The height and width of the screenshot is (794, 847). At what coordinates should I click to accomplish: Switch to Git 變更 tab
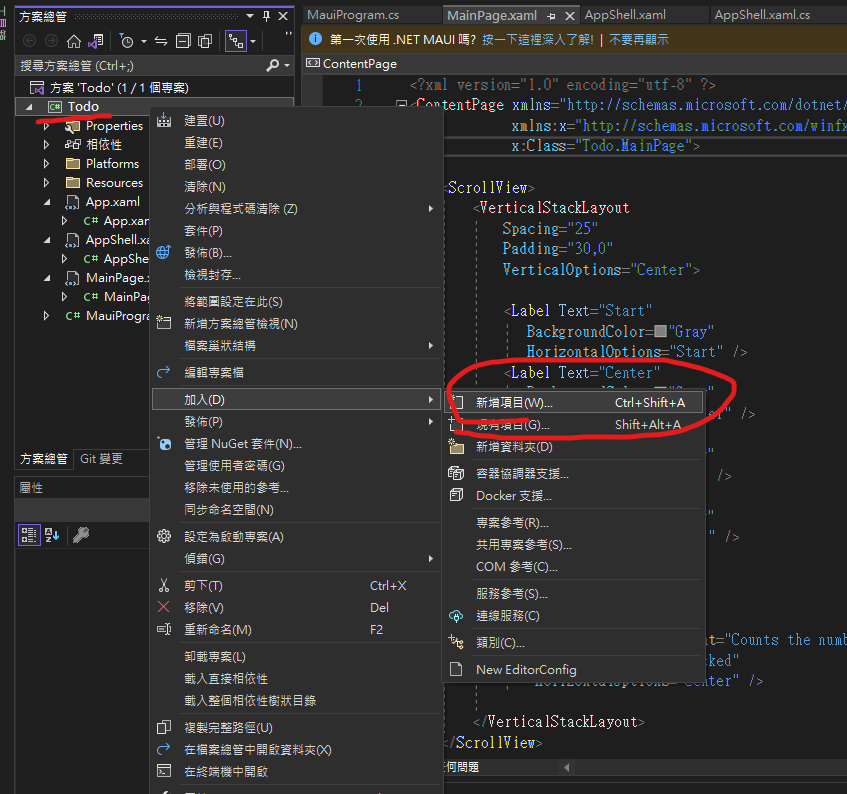tap(102, 459)
